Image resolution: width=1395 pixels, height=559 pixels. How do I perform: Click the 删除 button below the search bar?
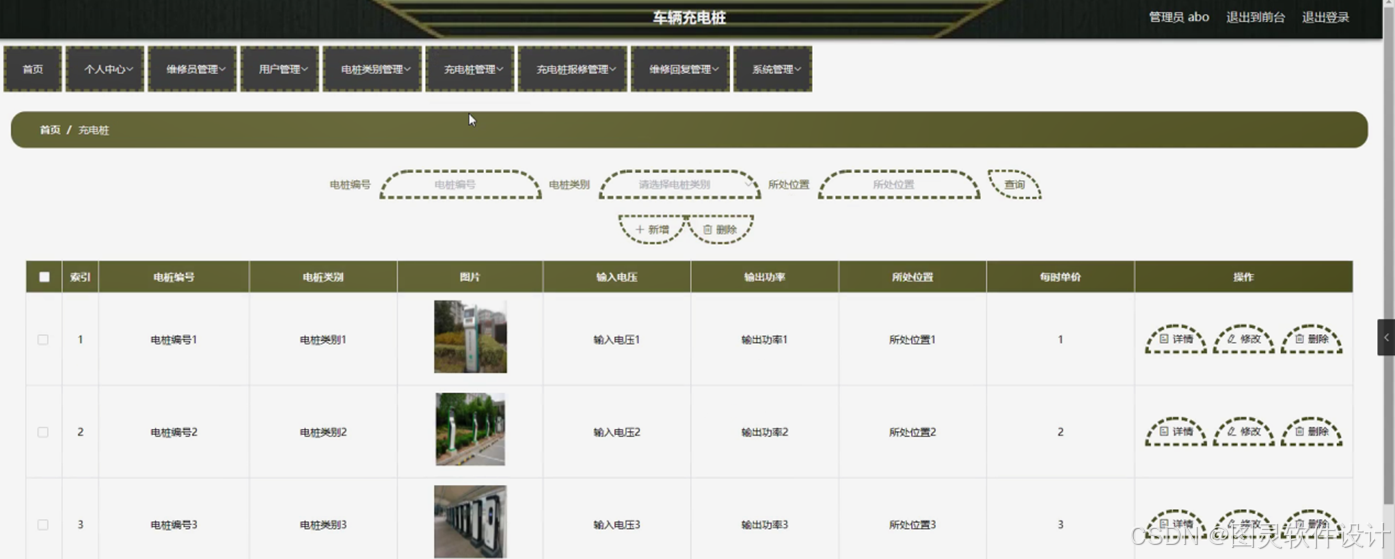point(720,229)
